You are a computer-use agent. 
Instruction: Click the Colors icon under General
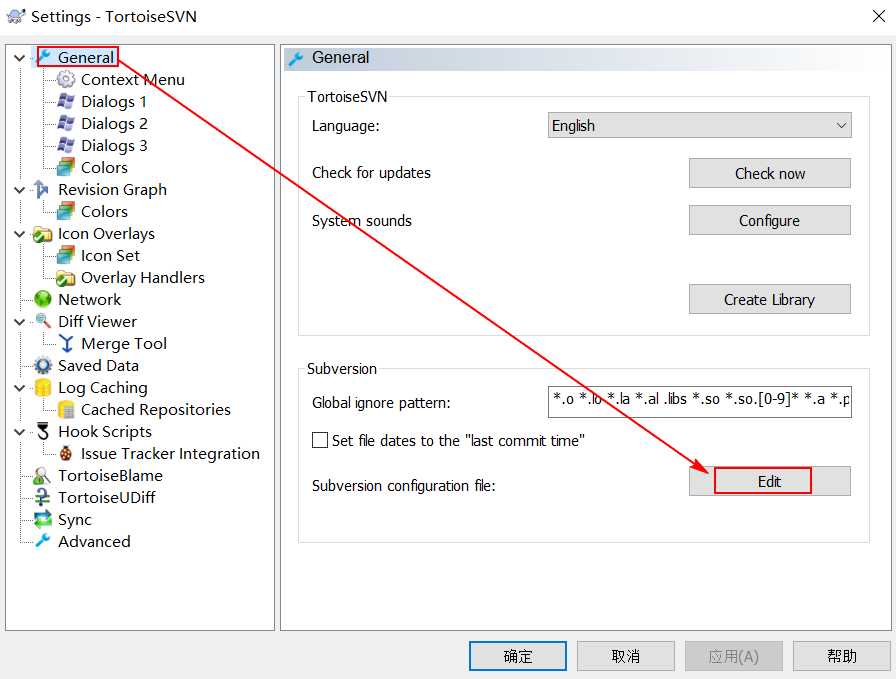point(66,167)
